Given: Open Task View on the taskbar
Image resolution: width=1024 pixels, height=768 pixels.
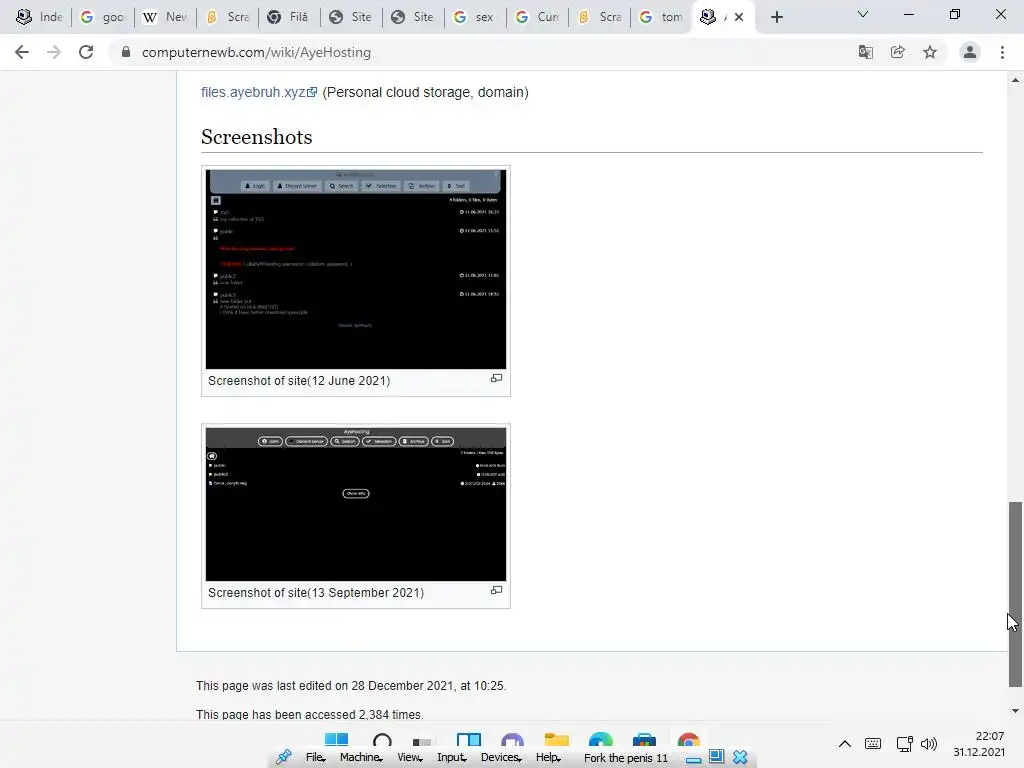Looking at the screenshot, I should tap(423, 741).
